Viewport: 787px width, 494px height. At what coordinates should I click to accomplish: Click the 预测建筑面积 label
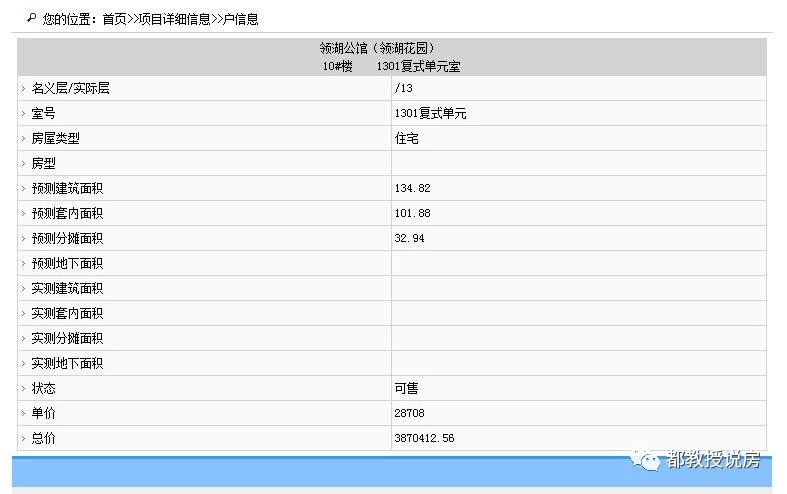tap(67, 188)
